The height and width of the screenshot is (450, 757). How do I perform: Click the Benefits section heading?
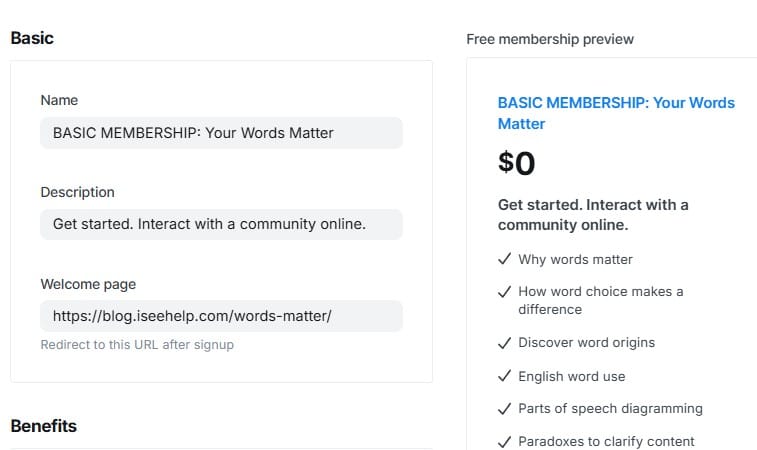click(x=43, y=426)
